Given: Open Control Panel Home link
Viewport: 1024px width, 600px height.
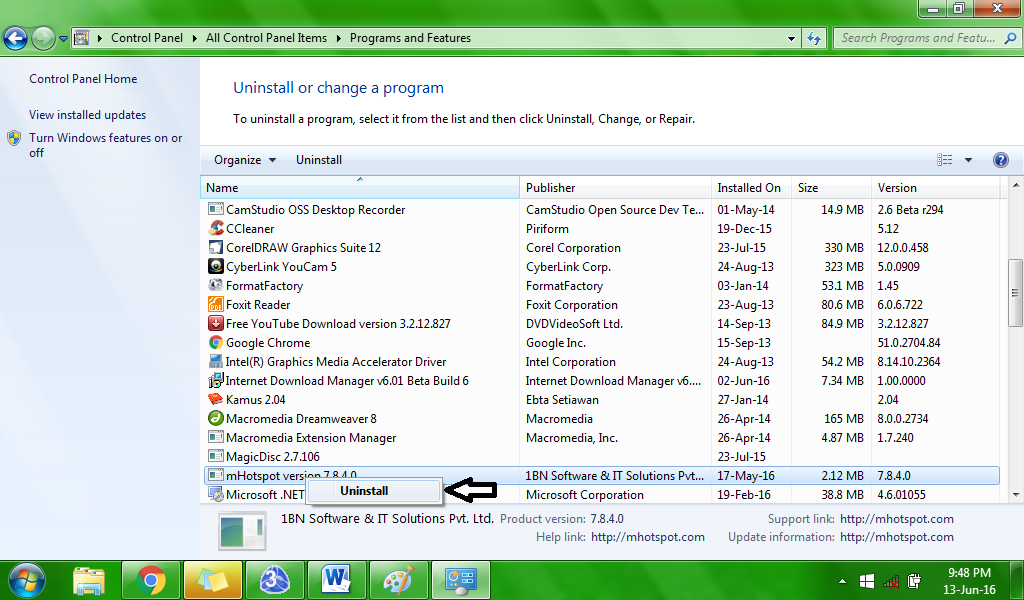Looking at the screenshot, I should pos(83,79).
